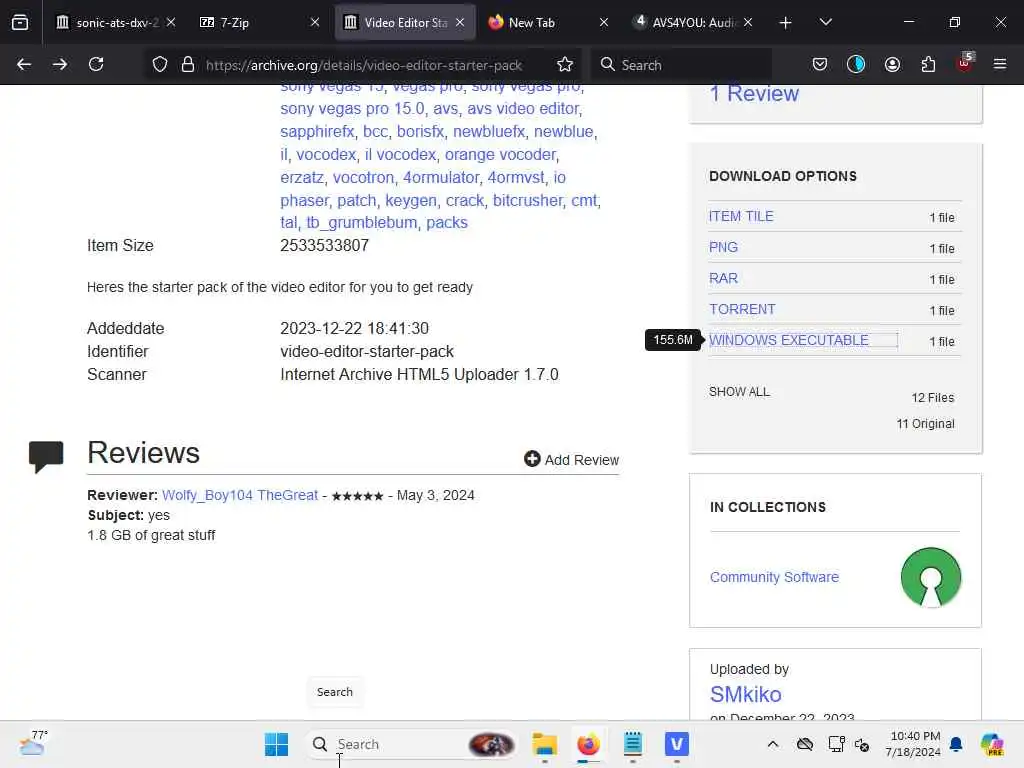Click the keygen topic tag
The width and height of the screenshot is (1024, 768).
tap(410, 200)
